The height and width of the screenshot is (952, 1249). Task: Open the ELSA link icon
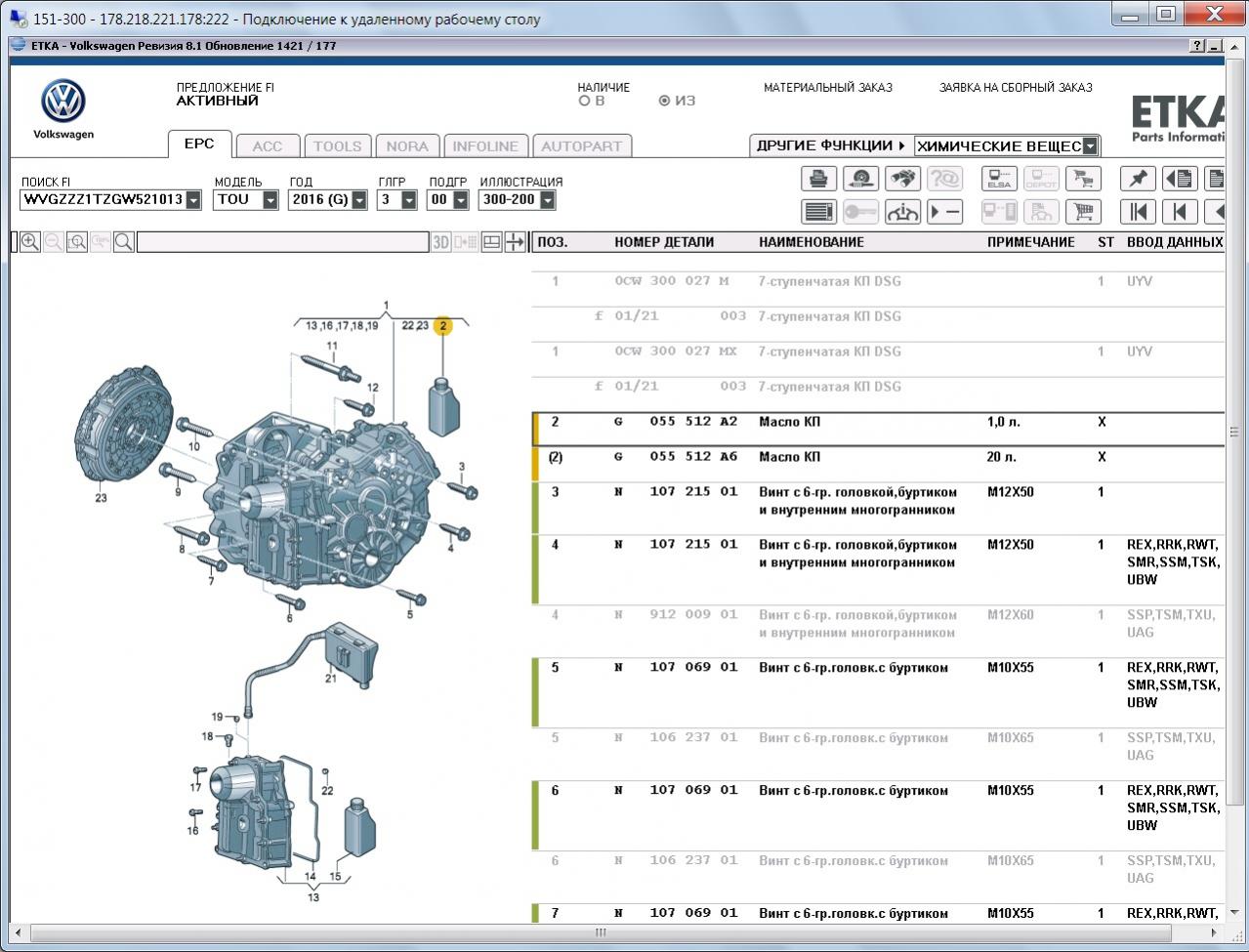pos(999,179)
